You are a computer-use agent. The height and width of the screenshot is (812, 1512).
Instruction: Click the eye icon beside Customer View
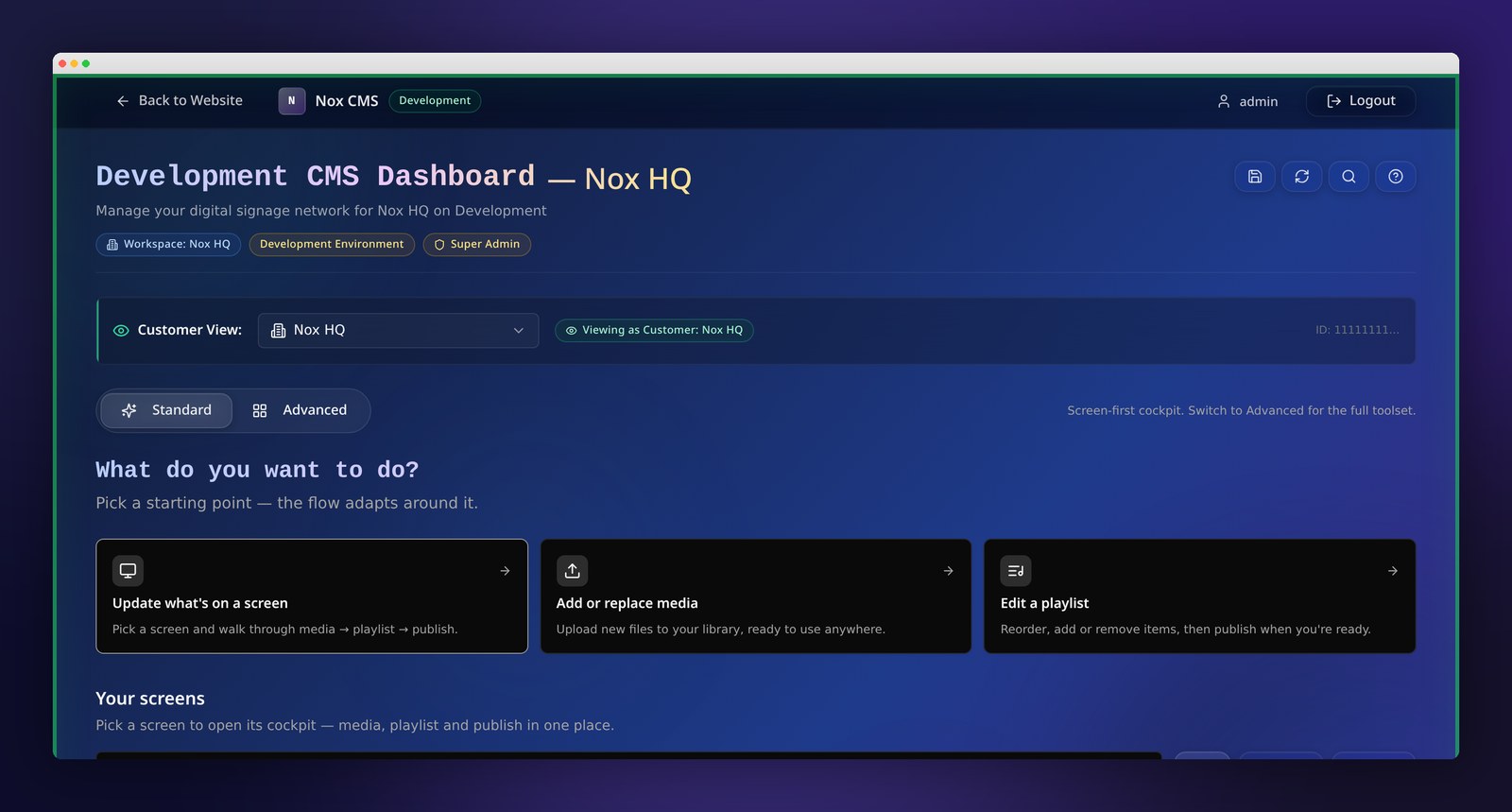tap(121, 331)
